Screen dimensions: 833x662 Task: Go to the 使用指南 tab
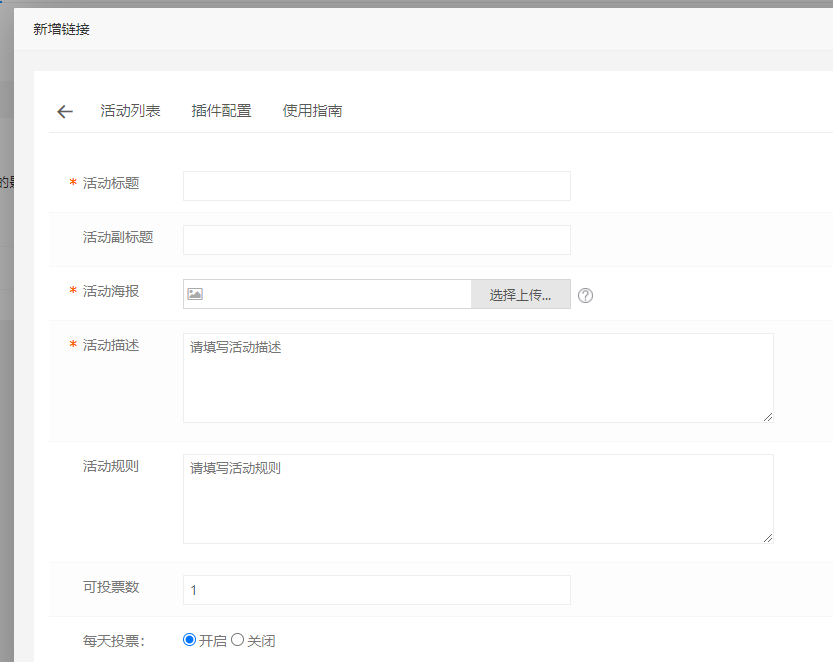312,111
